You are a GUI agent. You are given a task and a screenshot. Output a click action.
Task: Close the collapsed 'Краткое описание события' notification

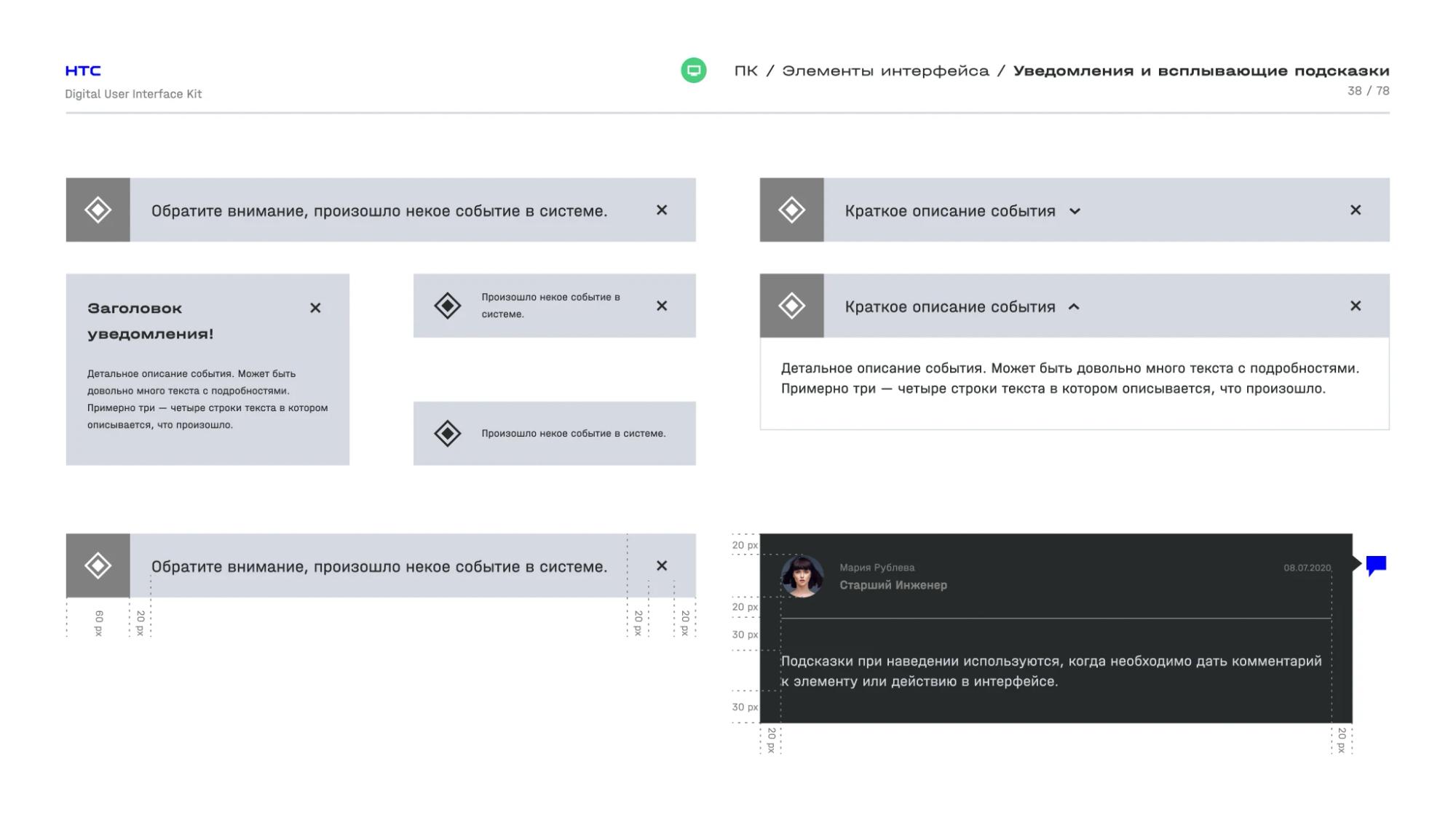click(x=1356, y=210)
